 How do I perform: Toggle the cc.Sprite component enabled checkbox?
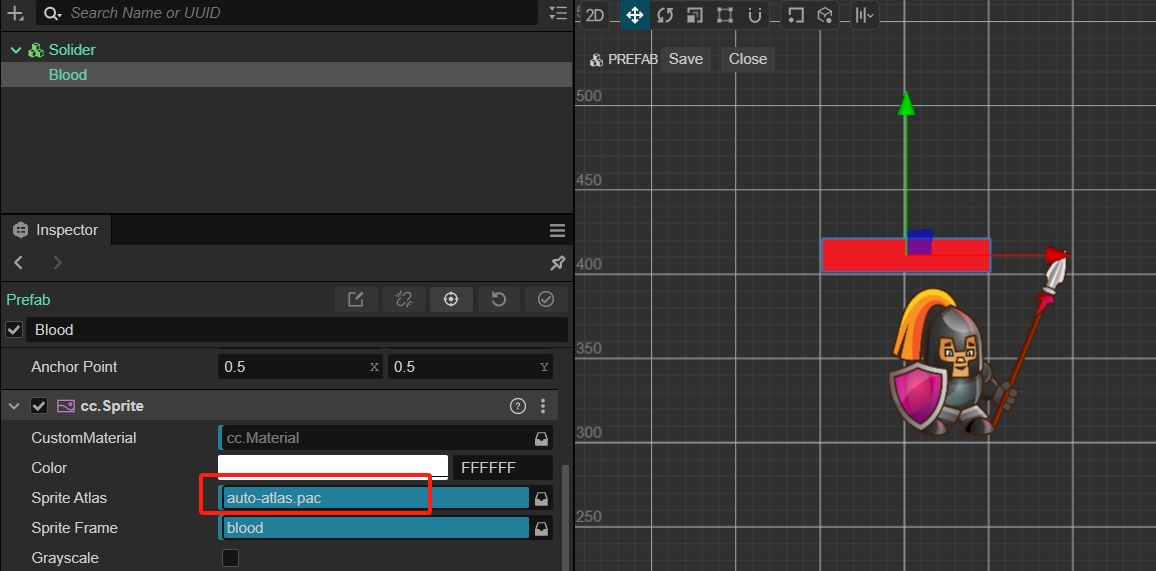click(x=38, y=406)
